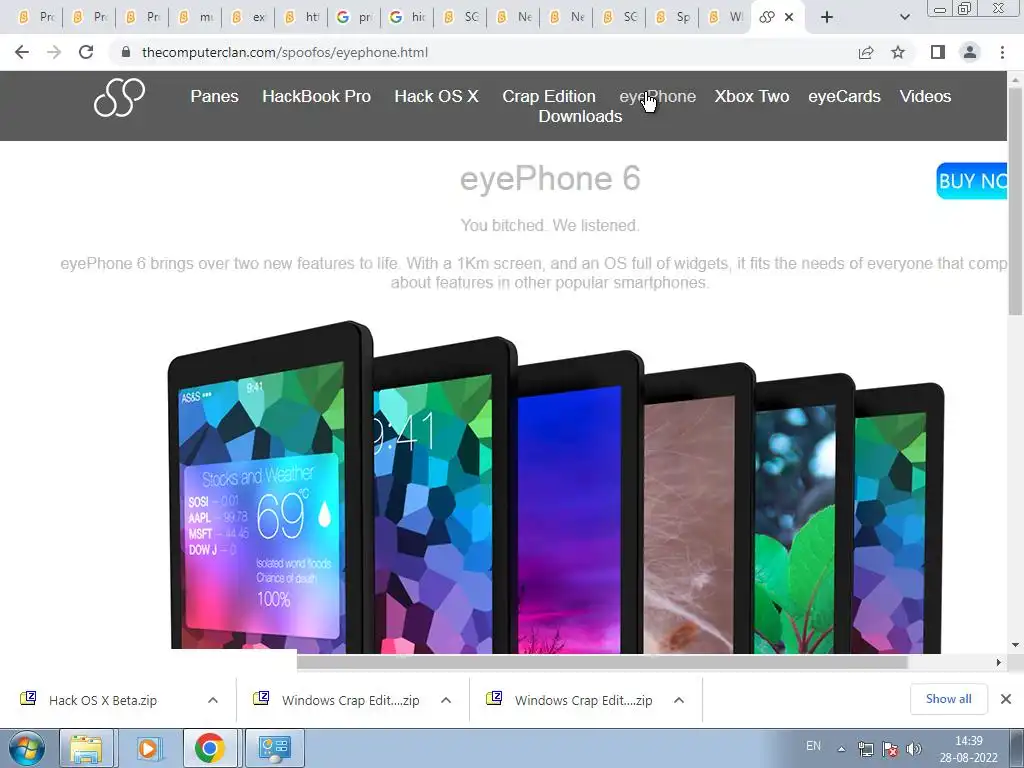Go to the Downloads page
Image resolution: width=1024 pixels, height=768 pixels.
tap(580, 116)
